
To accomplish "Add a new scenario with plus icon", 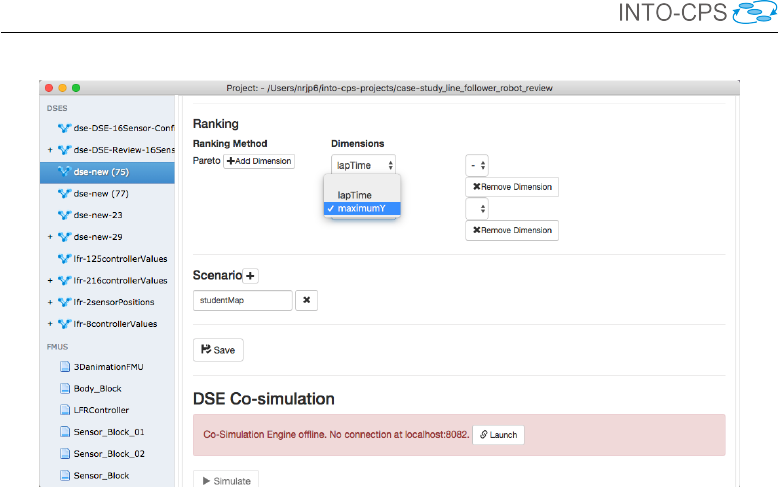I will click(250, 274).
